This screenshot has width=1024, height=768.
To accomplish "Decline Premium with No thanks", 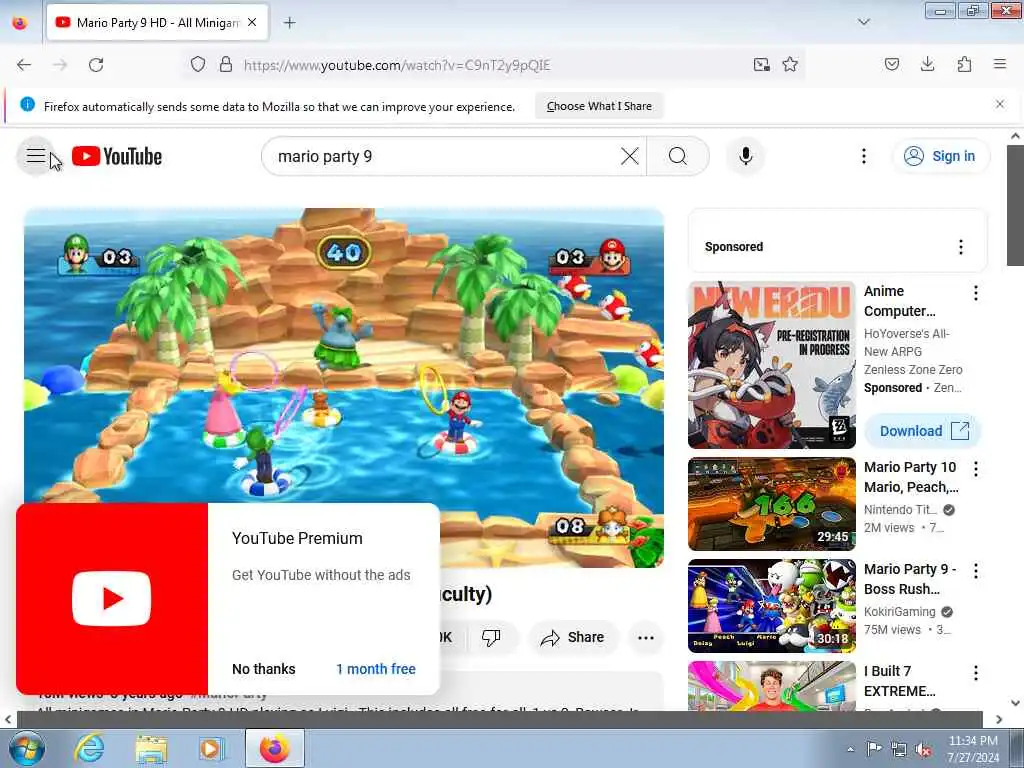I will 263,669.
